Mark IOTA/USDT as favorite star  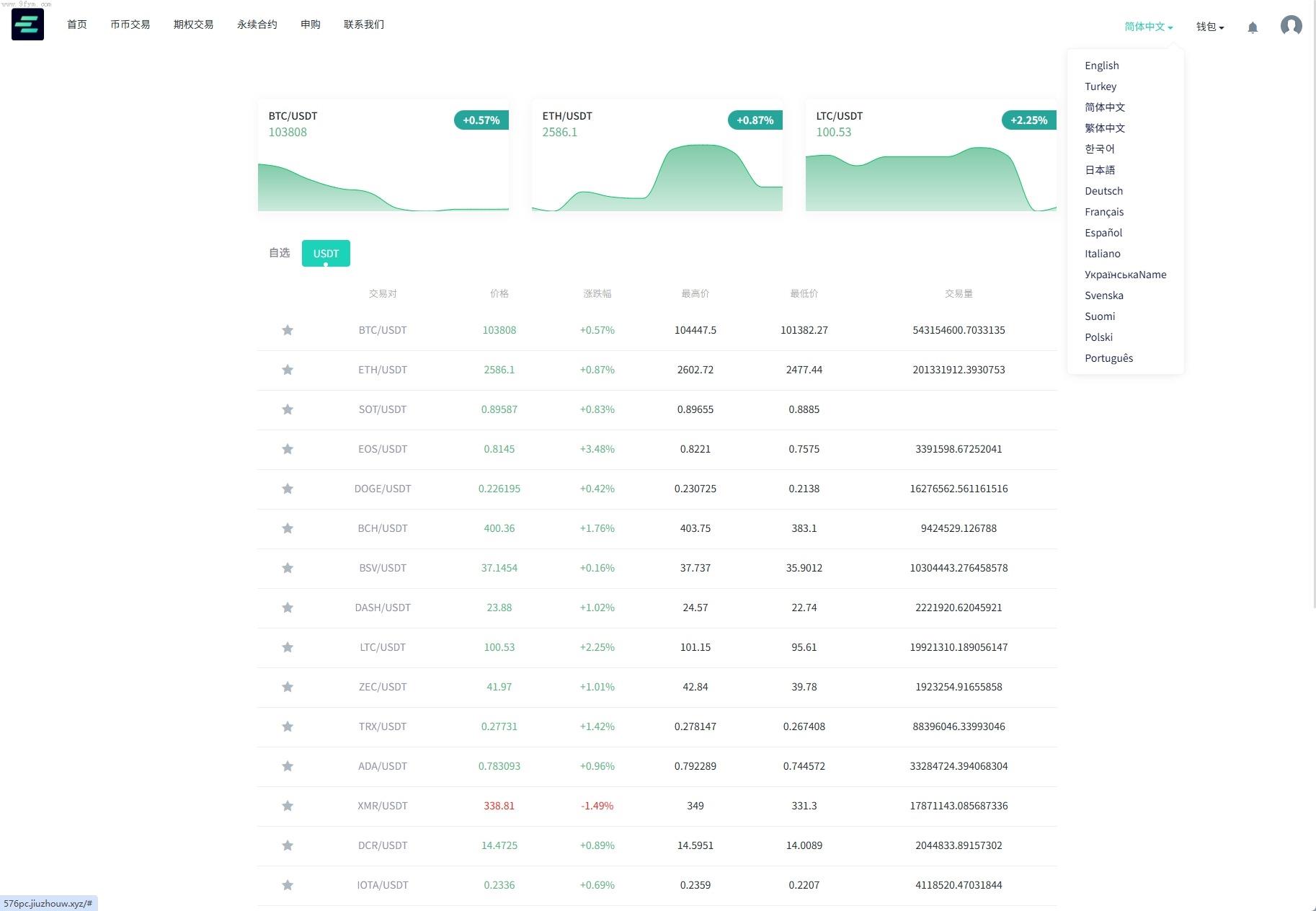tap(288, 885)
